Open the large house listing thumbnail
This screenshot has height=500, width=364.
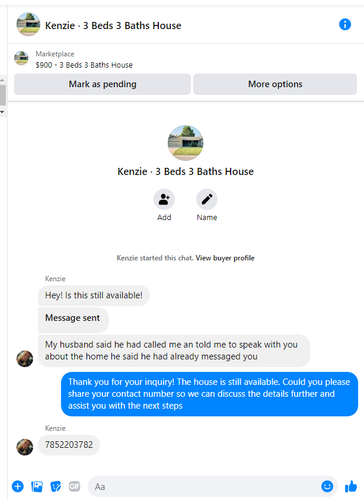click(x=185, y=143)
